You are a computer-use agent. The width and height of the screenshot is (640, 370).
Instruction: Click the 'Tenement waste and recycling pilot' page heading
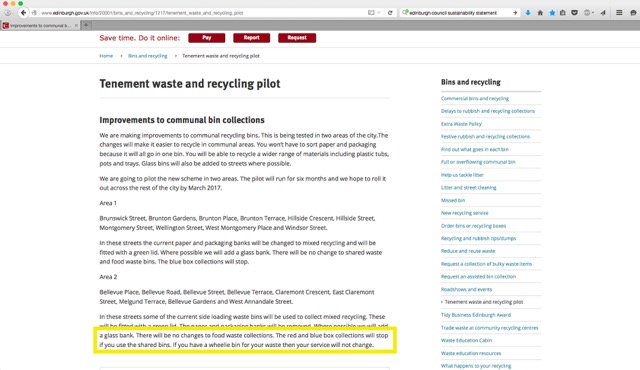[x=190, y=84]
